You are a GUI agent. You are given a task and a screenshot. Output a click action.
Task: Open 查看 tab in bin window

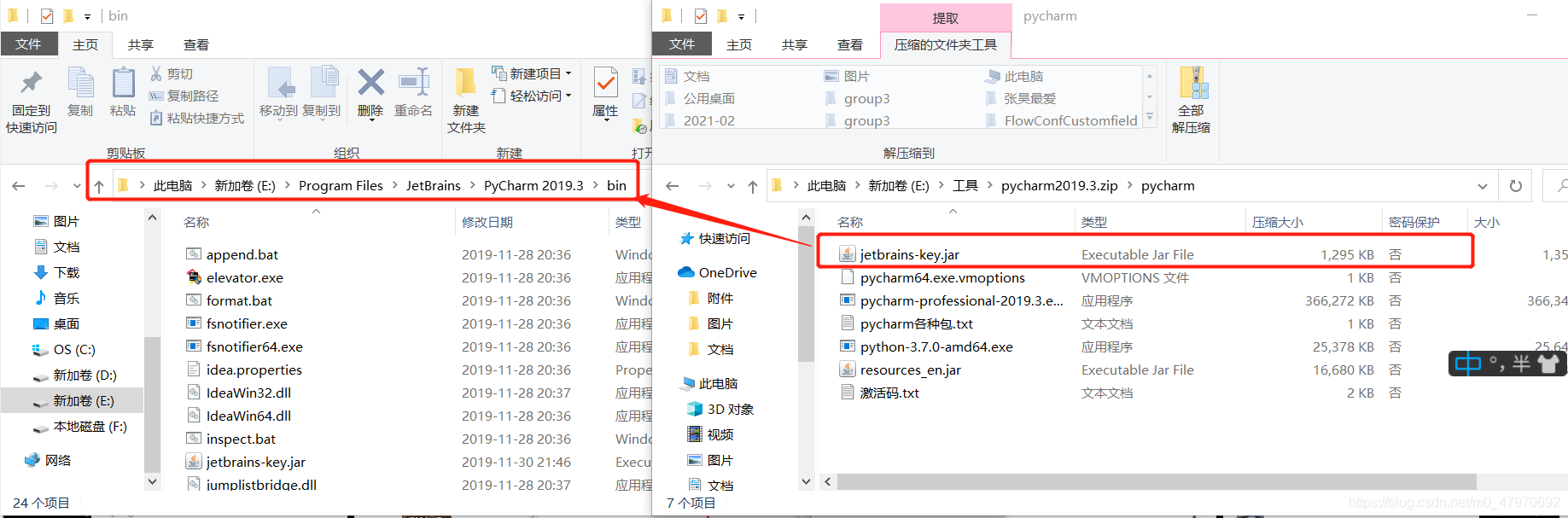pos(196,44)
